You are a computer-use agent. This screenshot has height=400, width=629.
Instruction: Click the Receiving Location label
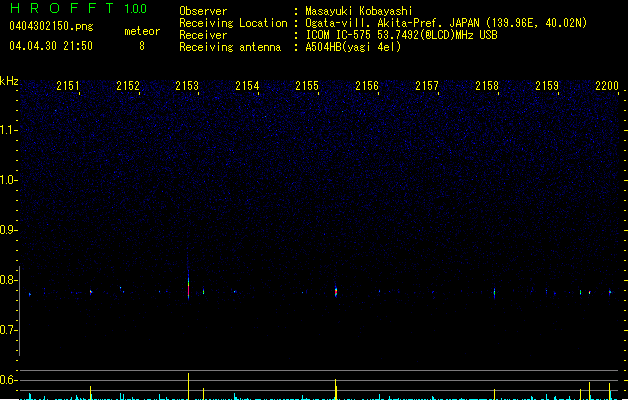point(233,23)
